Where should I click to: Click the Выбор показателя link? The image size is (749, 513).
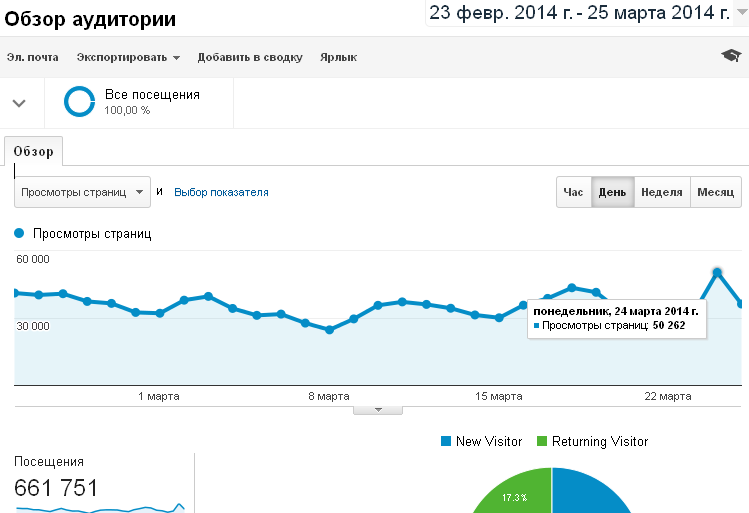[221, 192]
